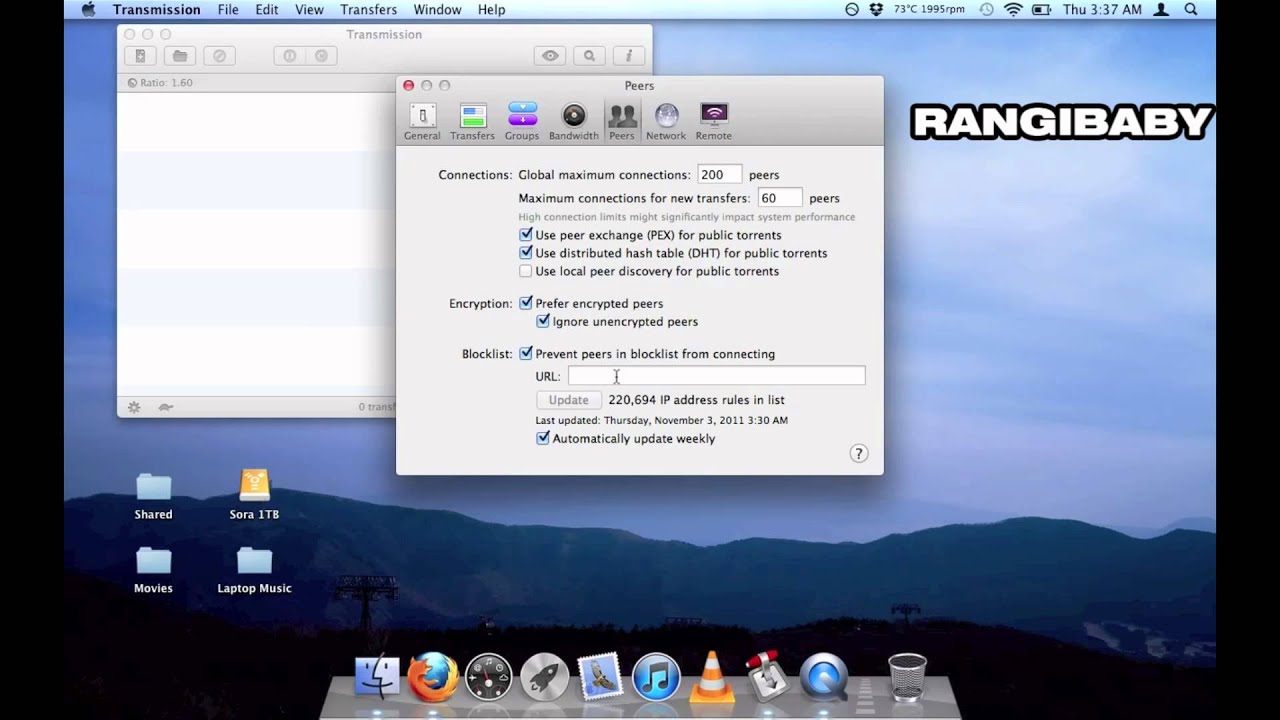Open the Transfers menu in menu bar
1280x720 pixels.
pos(368,9)
